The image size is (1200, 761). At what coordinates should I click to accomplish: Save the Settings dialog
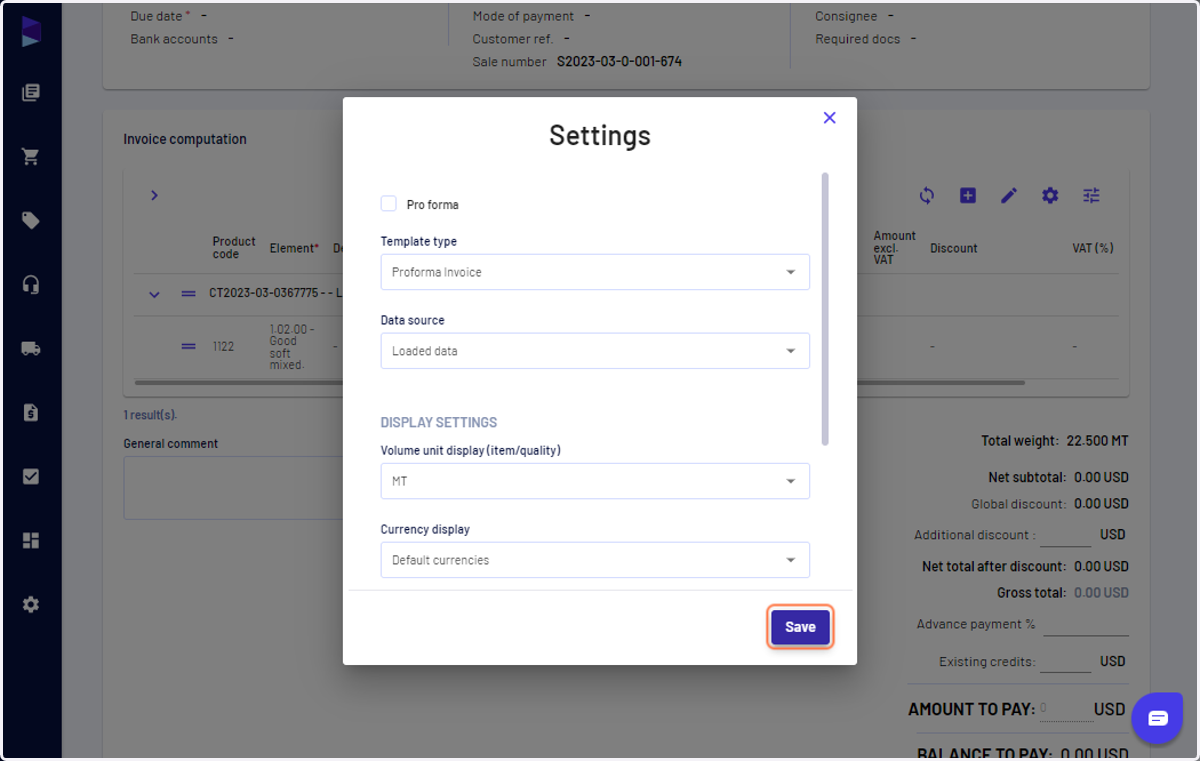(800, 627)
